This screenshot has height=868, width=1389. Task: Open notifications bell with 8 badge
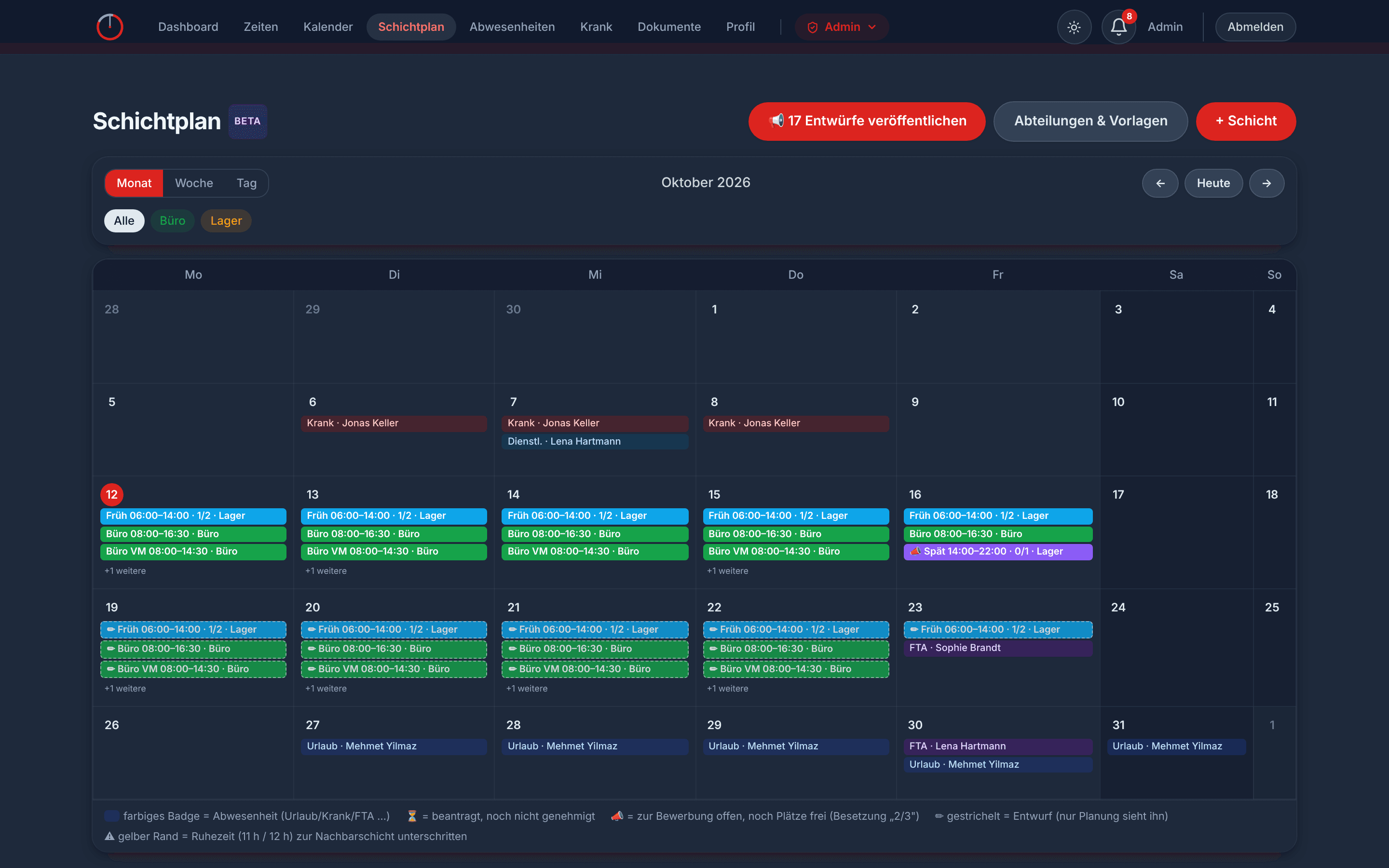1118,27
